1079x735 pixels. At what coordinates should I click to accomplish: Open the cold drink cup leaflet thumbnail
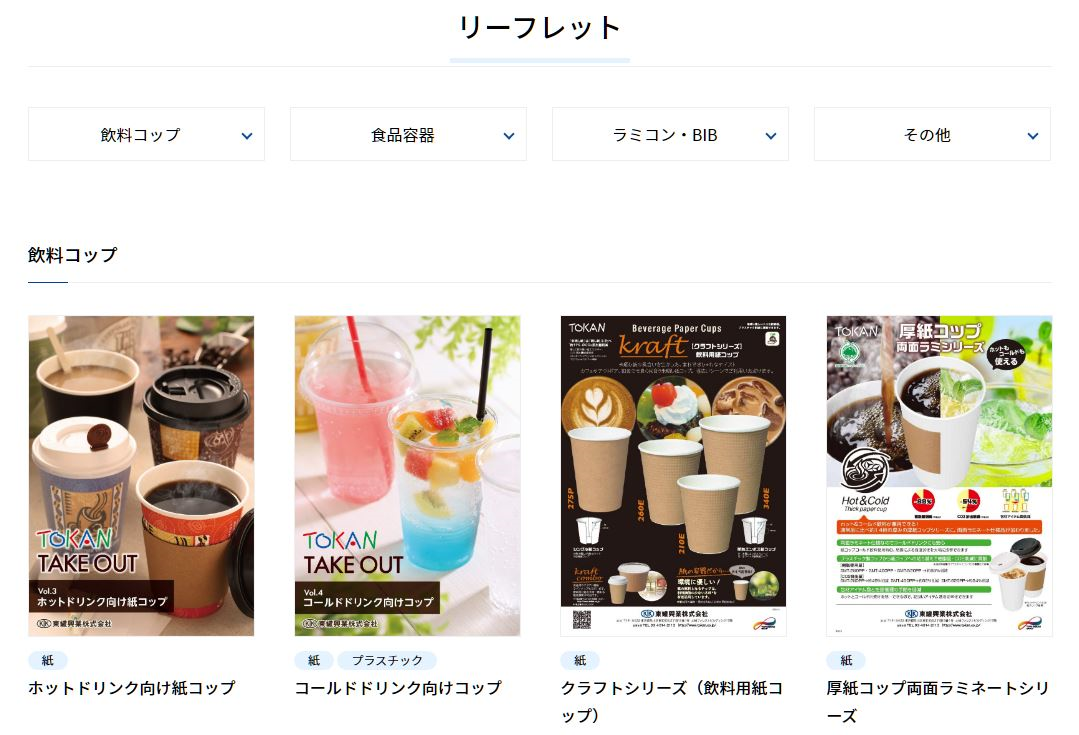point(407,476)
